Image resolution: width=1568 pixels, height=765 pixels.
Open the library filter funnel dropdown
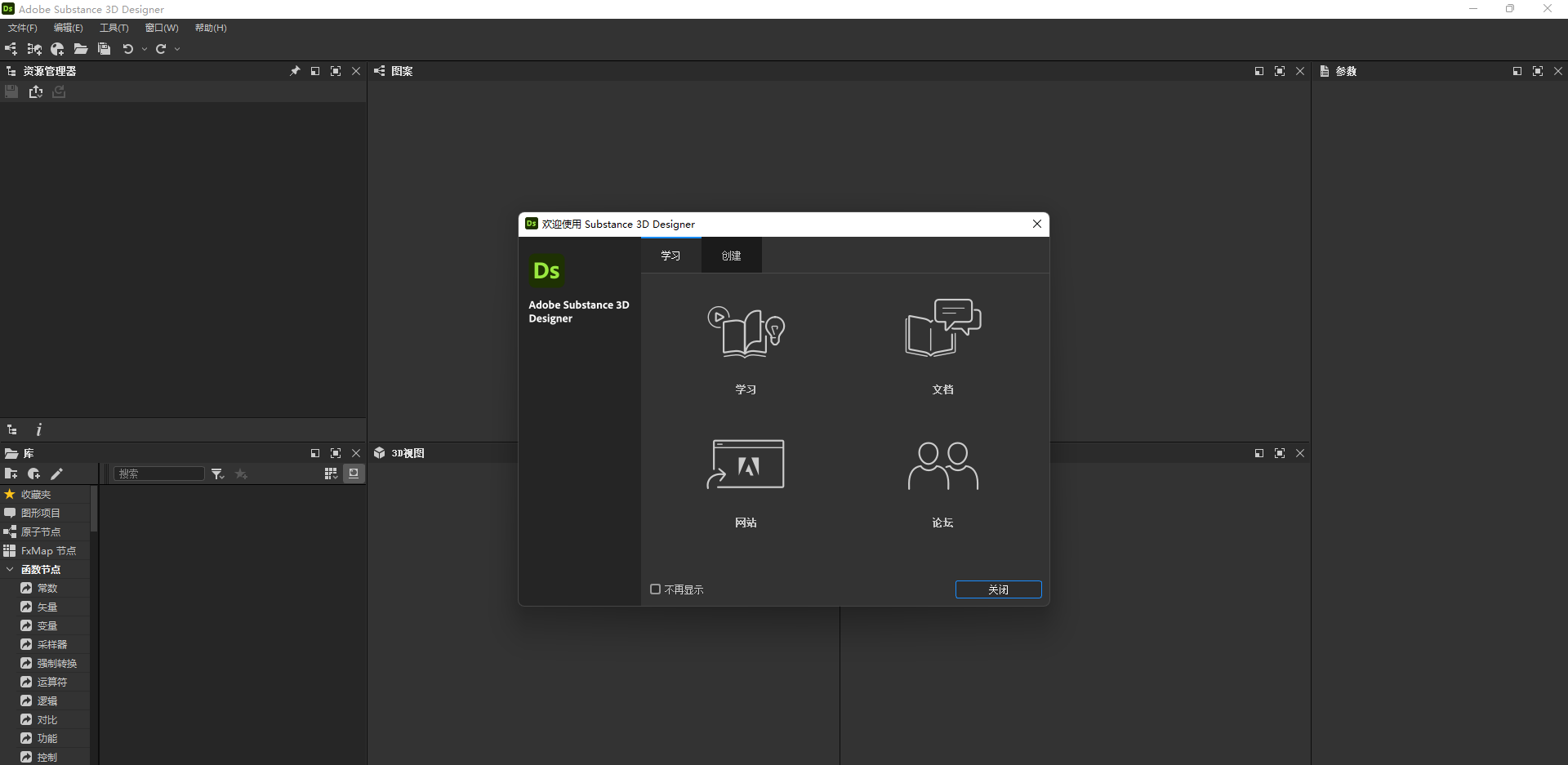[217, 474]
